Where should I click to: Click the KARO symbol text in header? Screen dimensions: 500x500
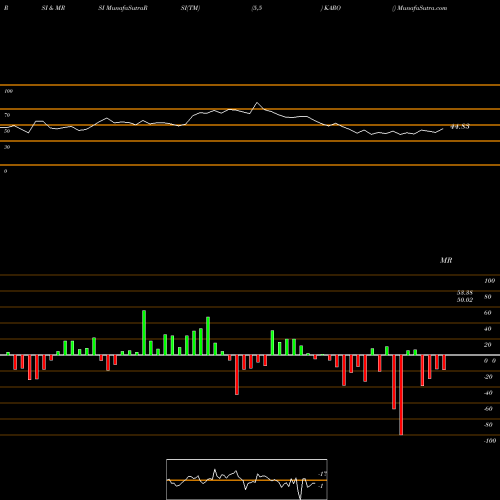tap(331, 8)
